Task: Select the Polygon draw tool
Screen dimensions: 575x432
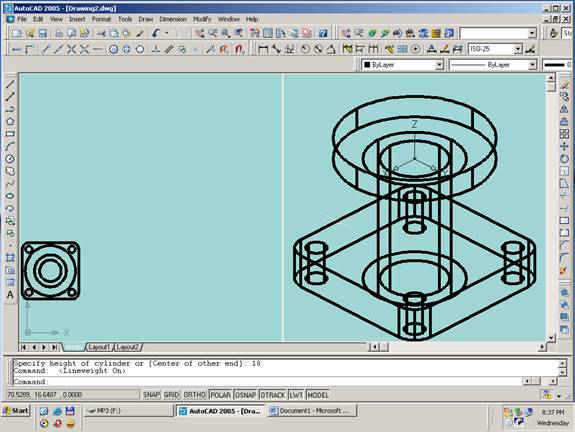Action: [x=10, y=121]
